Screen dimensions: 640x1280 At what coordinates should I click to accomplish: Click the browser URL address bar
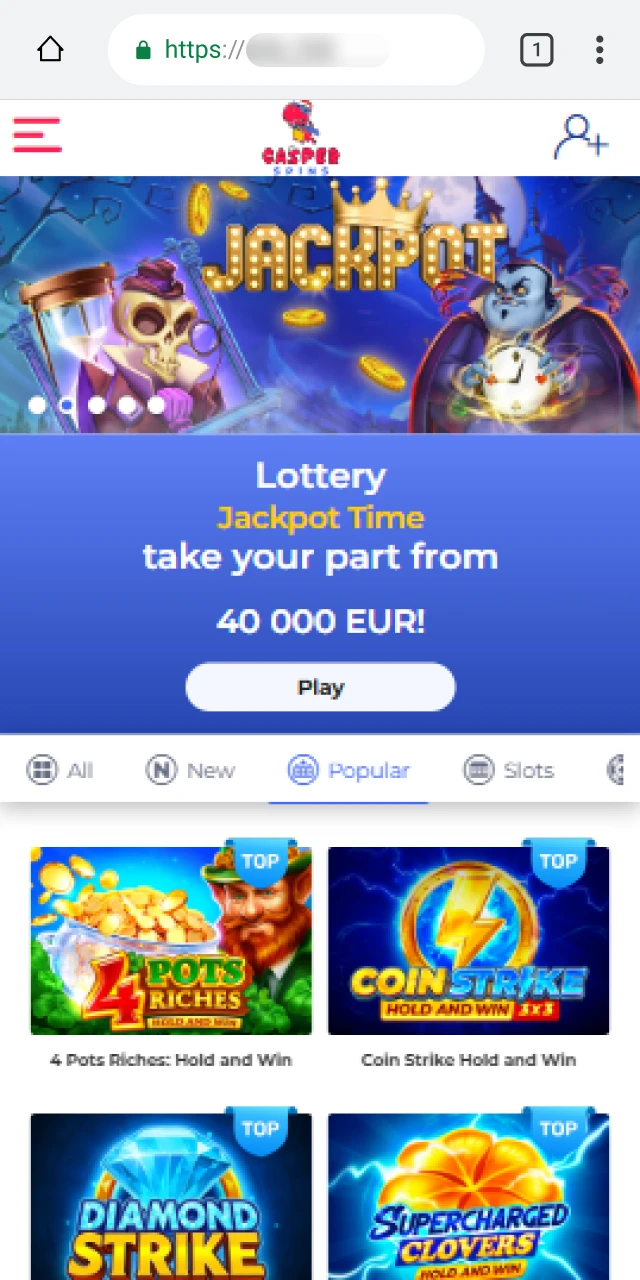[296, 50]
